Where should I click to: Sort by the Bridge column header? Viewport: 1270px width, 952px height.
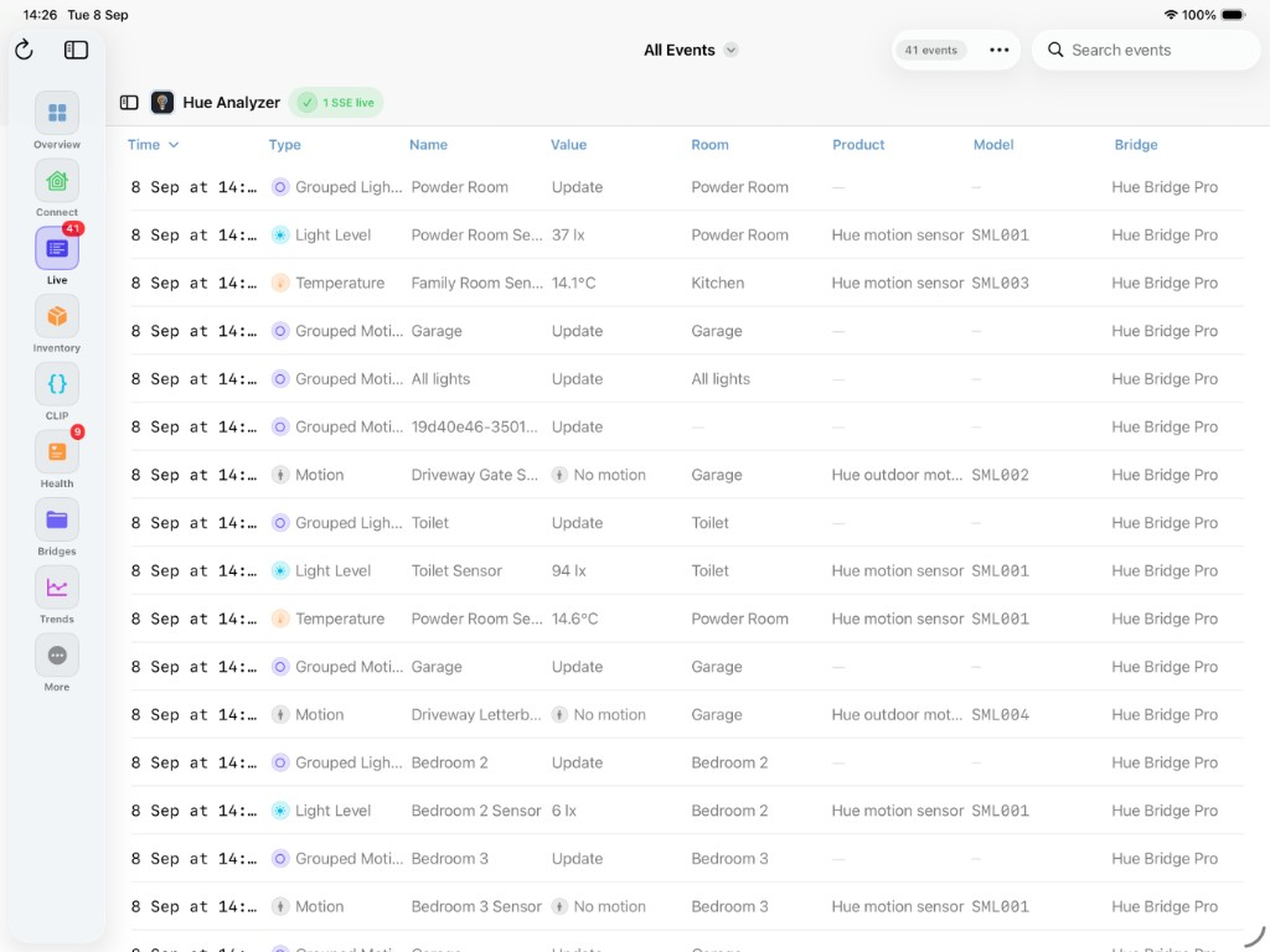pos(1136,145)
